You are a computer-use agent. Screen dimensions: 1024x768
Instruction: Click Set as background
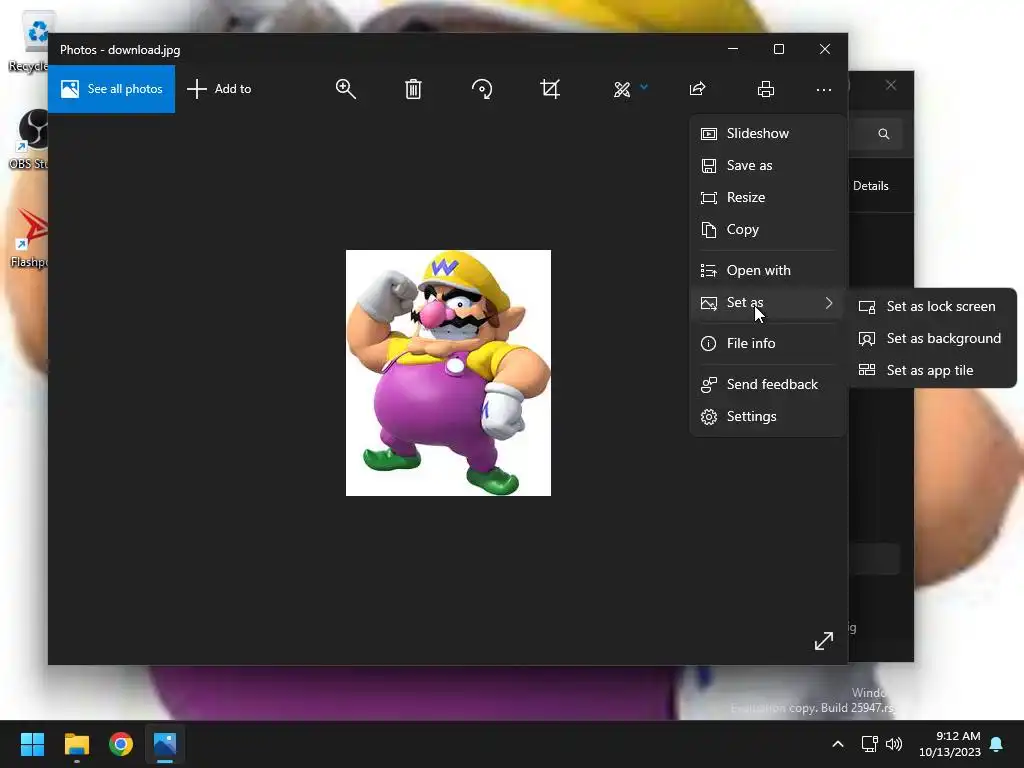coord(932,338)
